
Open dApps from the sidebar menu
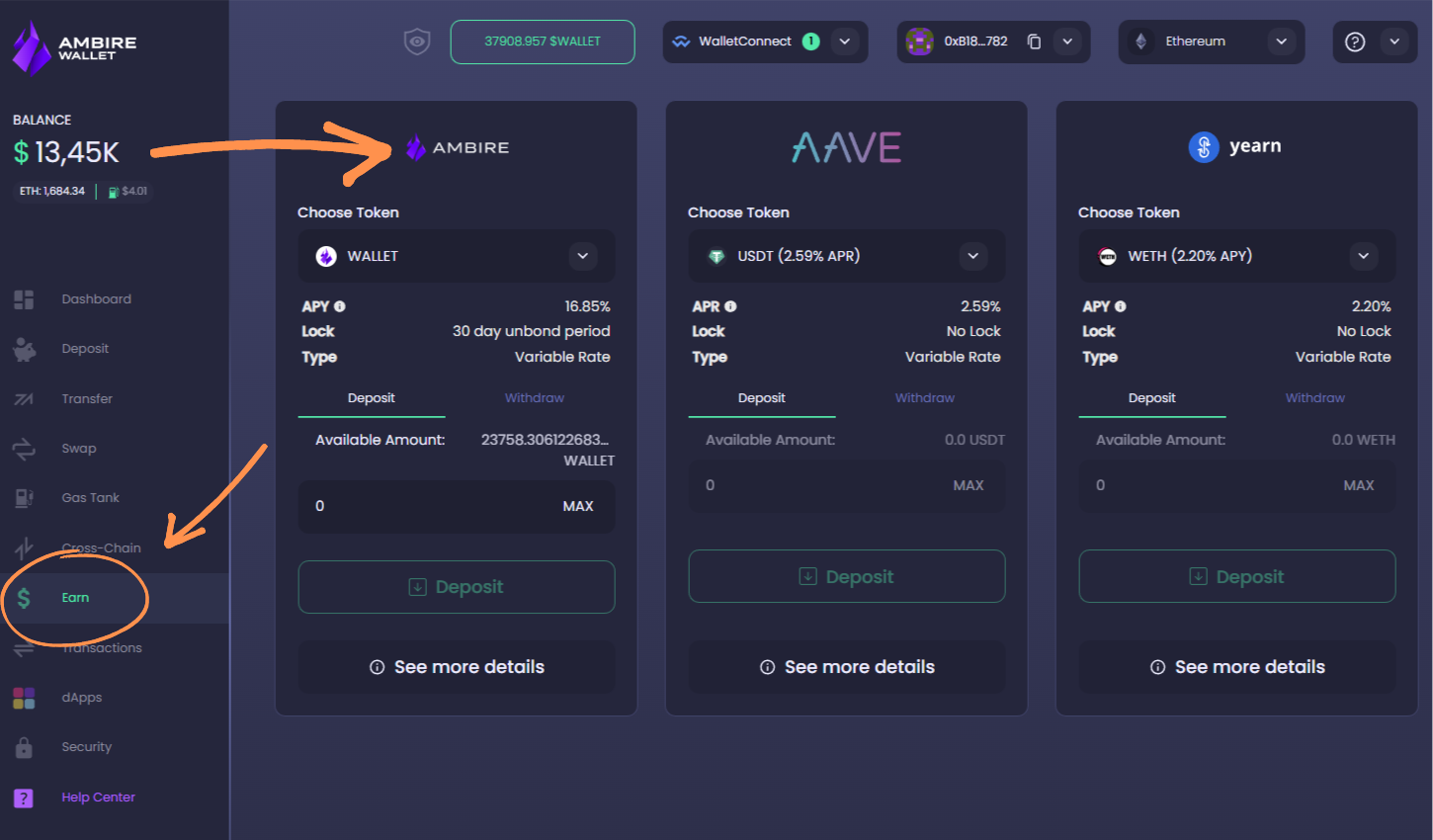point(81,698)
